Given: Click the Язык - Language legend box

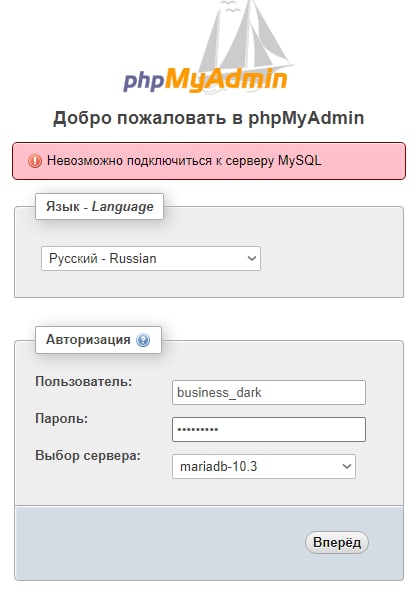Looking at the screenshot, I should coord(99,206).
